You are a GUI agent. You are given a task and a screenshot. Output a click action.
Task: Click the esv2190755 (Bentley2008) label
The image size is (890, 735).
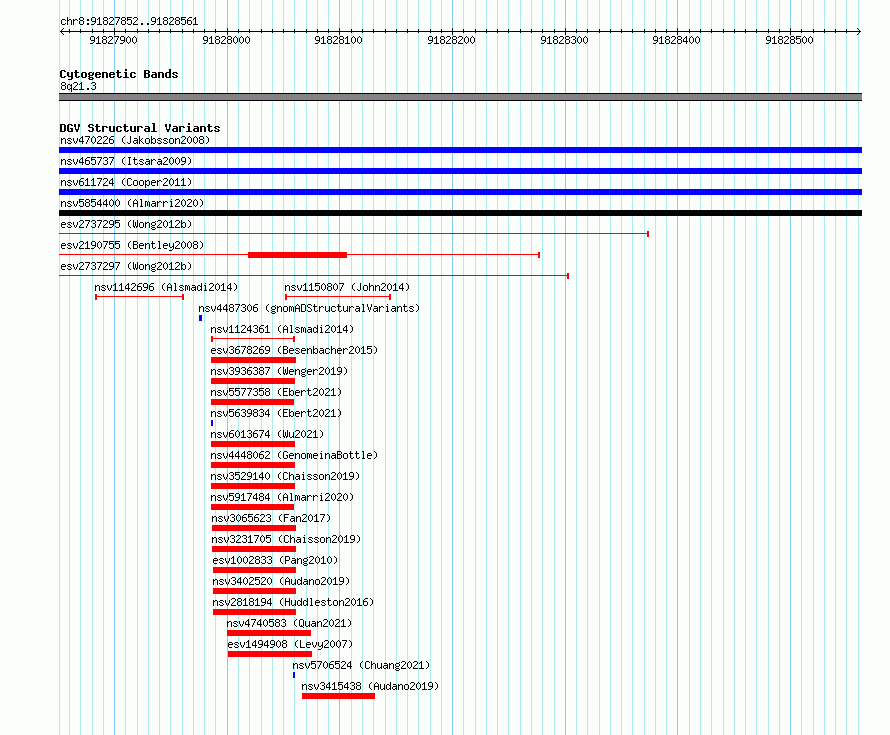[x=132, y=245]
